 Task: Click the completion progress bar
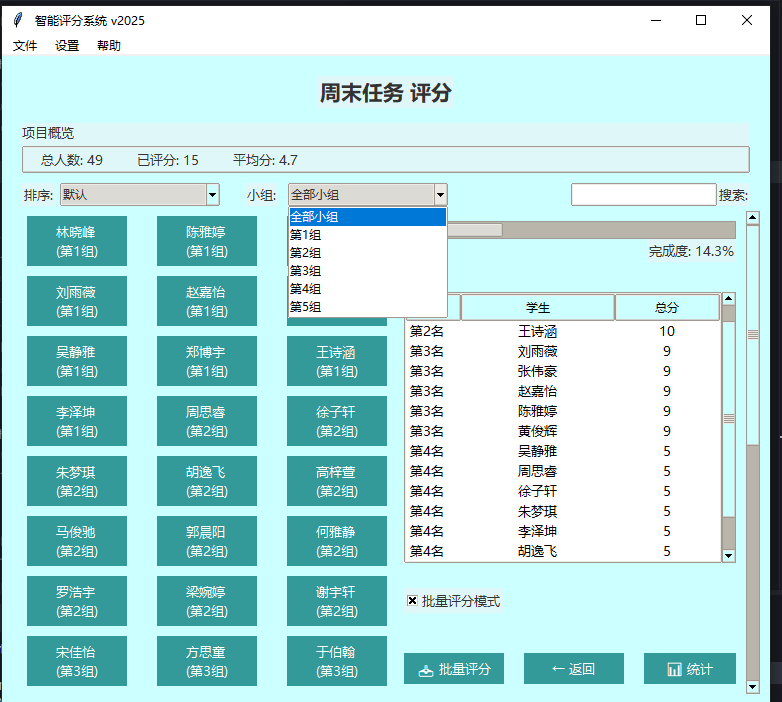click(x=591, y=230)
